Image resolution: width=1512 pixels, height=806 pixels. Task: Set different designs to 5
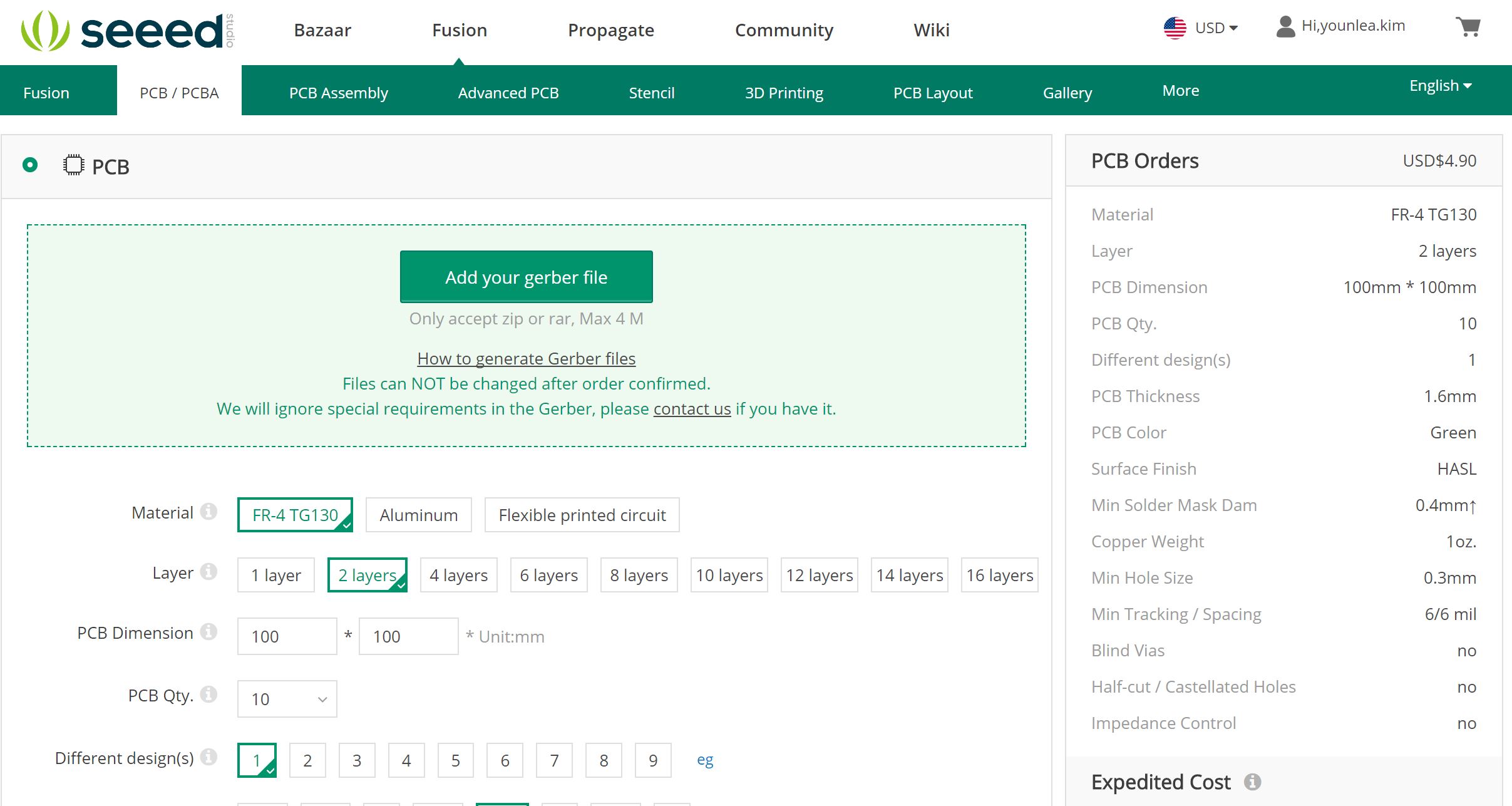point(456,760)
